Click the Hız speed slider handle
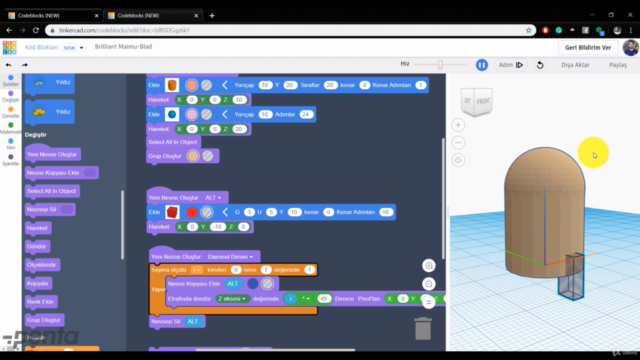 tap(440, 64)
